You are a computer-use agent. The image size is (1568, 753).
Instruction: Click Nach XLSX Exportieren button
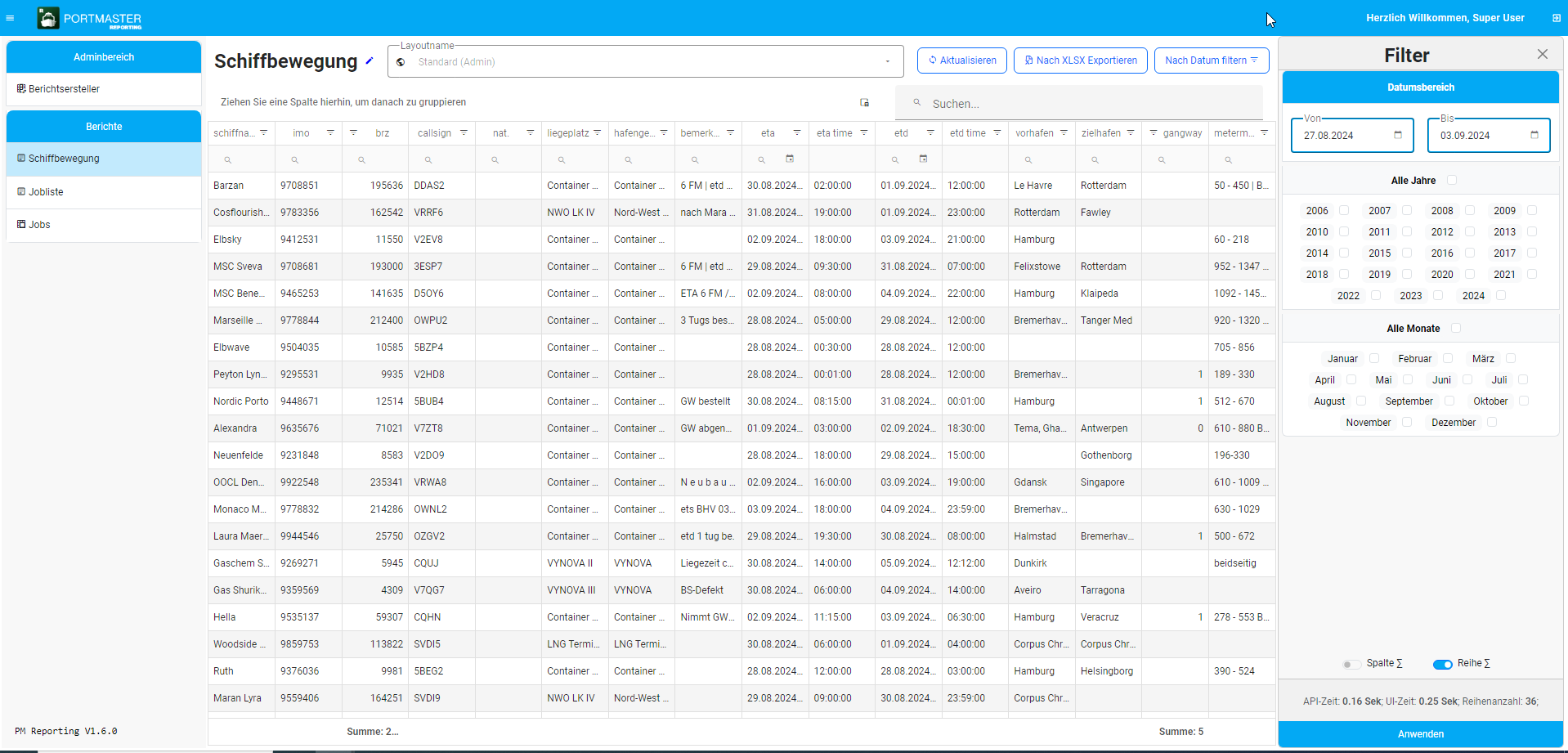(1080, 61)
